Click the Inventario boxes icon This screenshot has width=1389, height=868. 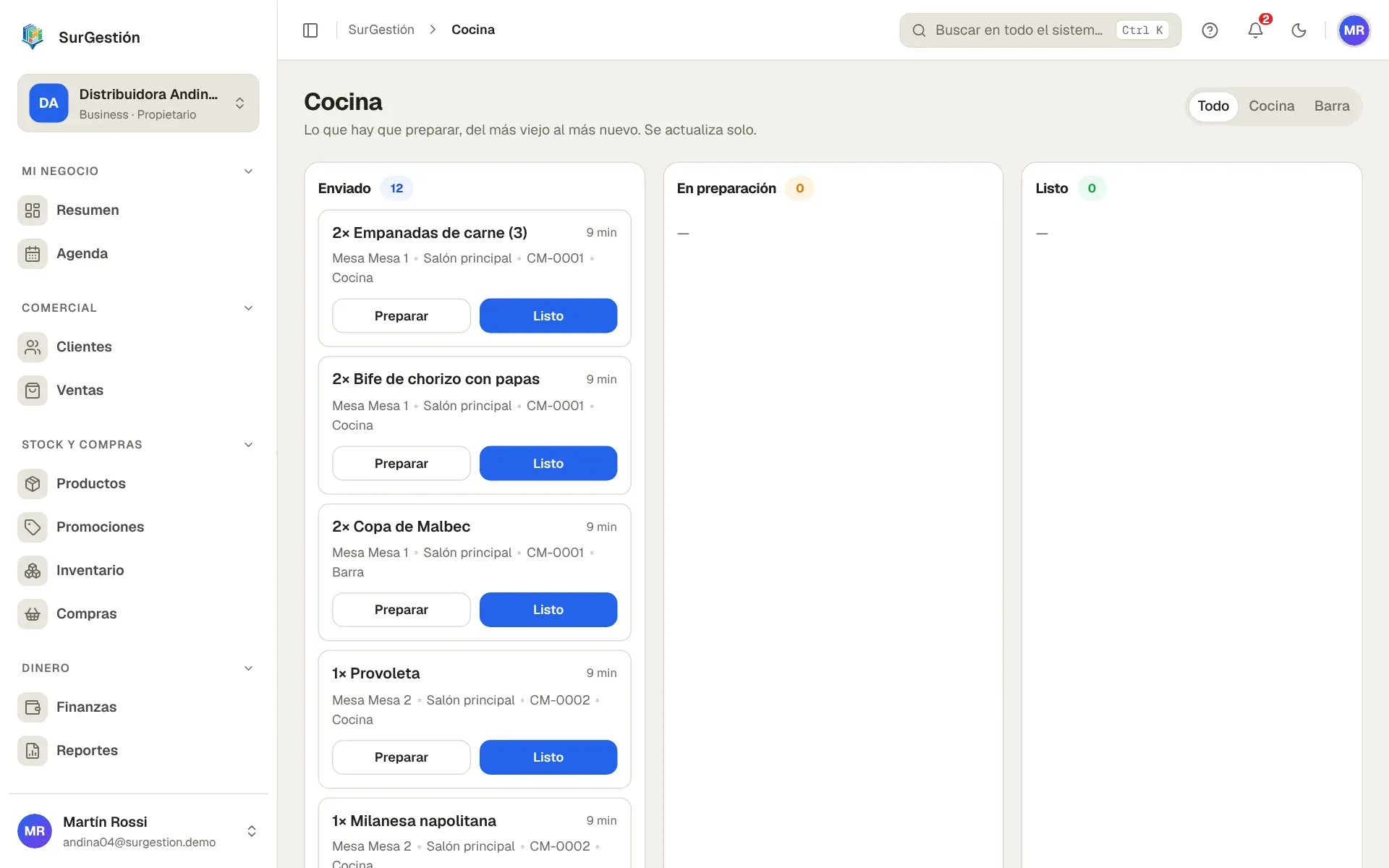pyautogui.click(x=33, y=571)
